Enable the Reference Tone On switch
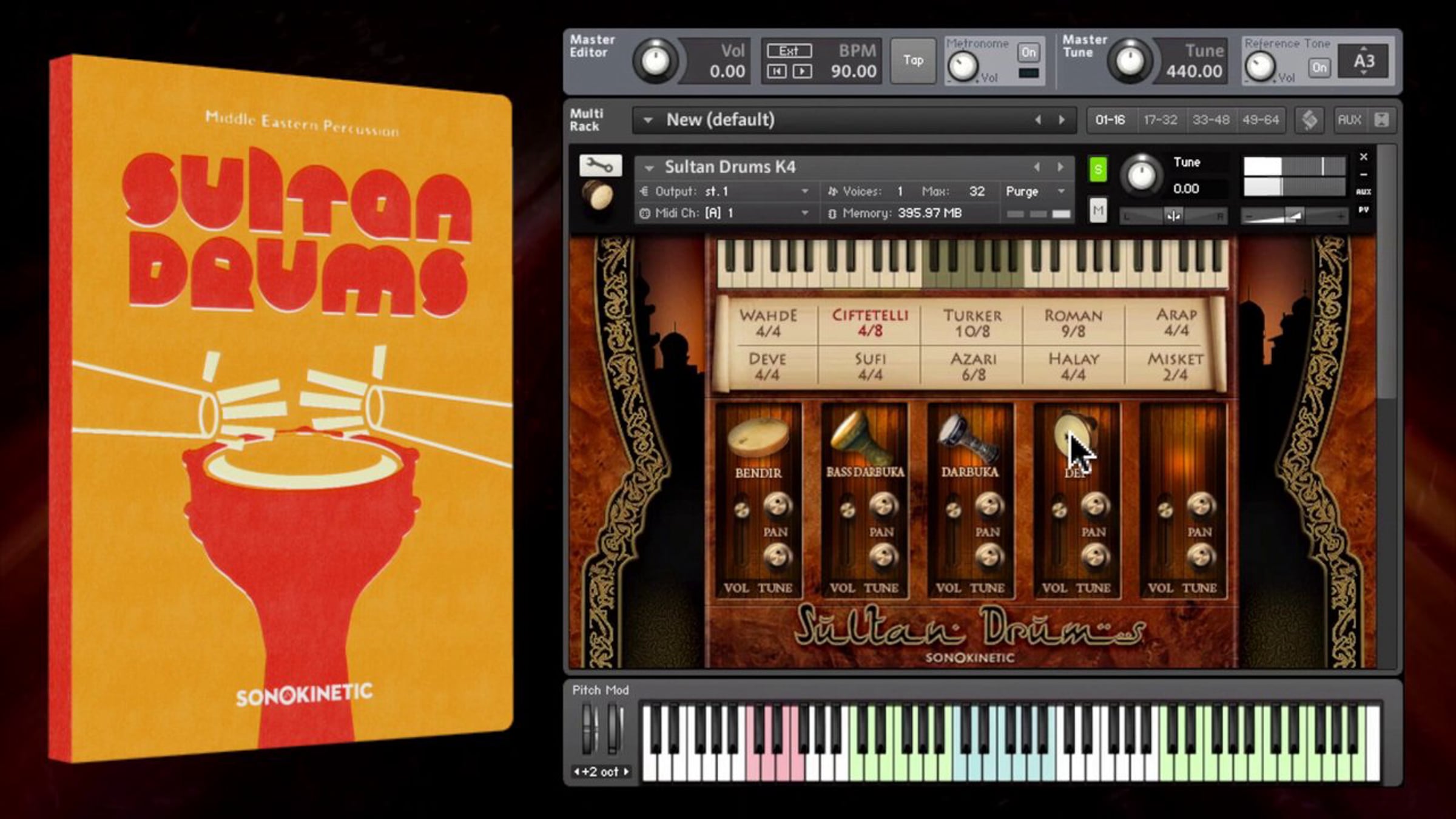This screenshot has height=819, width=1456. point(1319,67)
